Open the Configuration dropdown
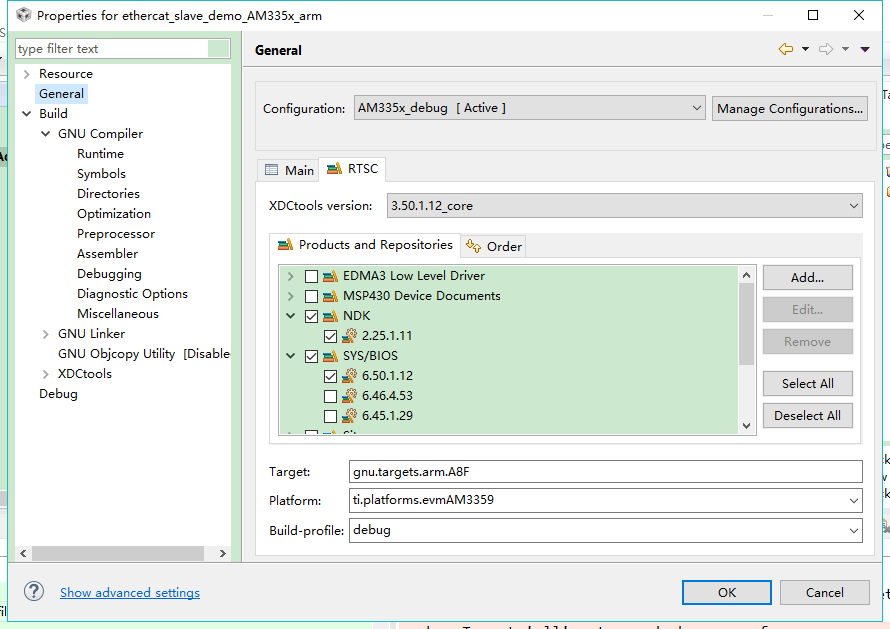890x629 pixels. pos(530,108)
